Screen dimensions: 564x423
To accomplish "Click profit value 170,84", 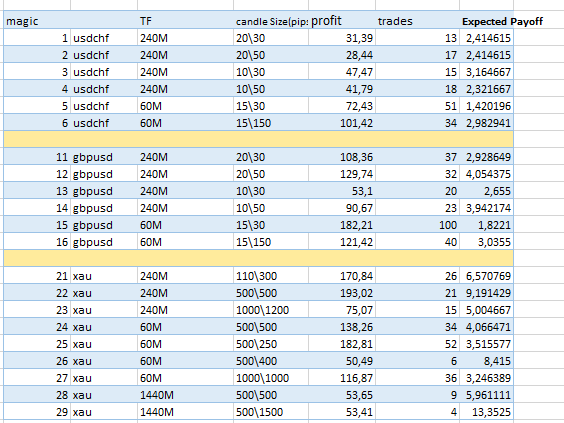I will point(342,276).
